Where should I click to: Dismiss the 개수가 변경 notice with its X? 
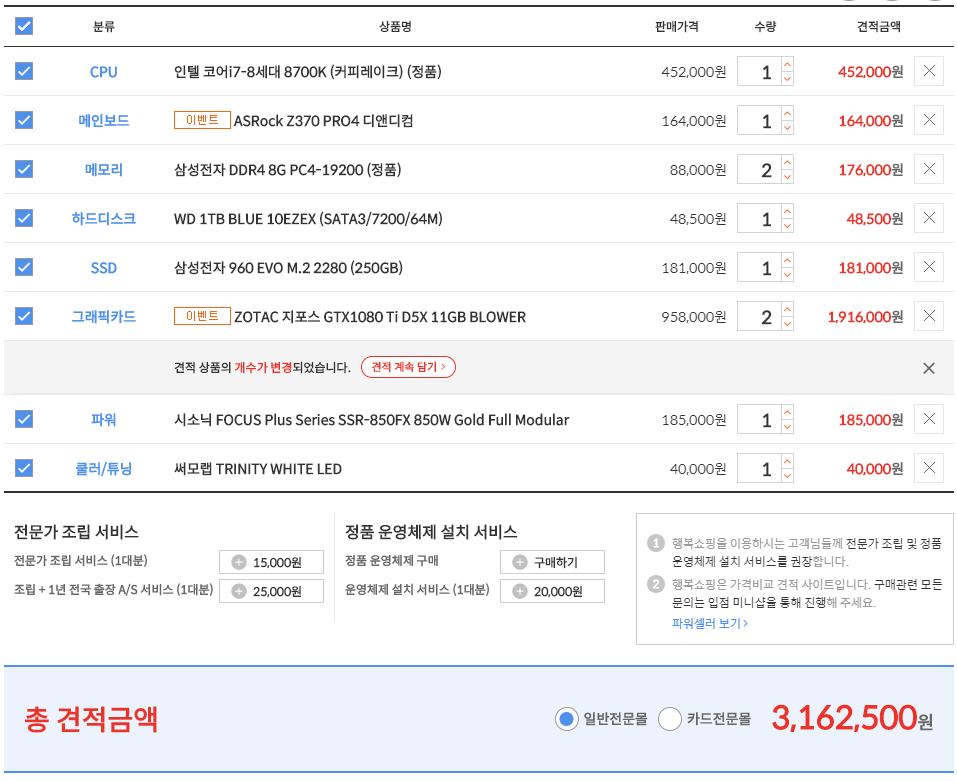click(929, 368)
